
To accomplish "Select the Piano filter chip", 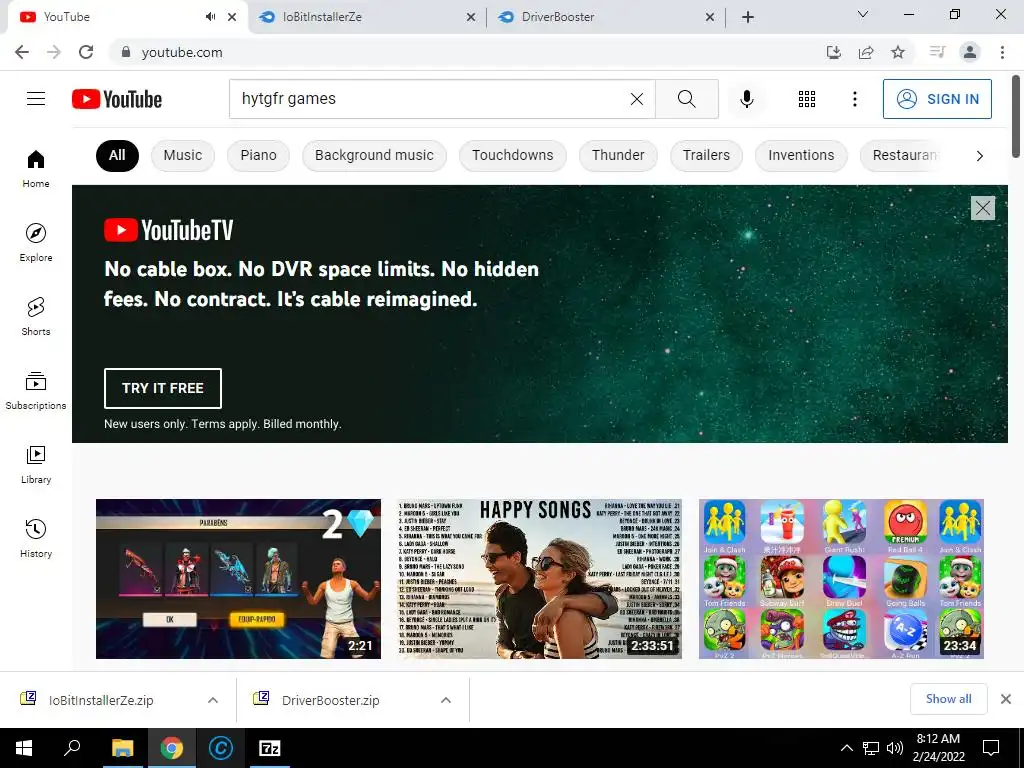I will tap(258, 155).
